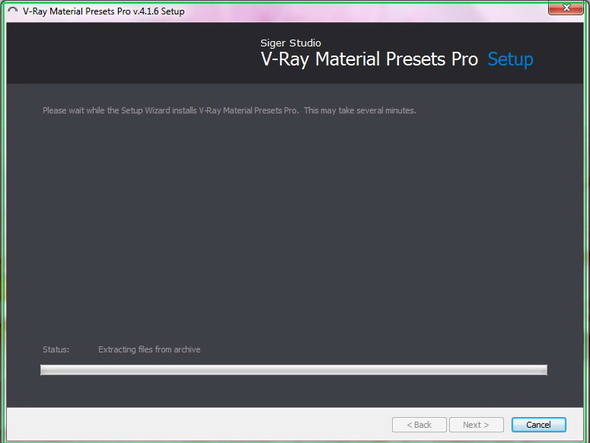Image resolution: width=590 pixels, height=443 pixels.
Task: Click the 'Siger Studio' text in header
Action: click(290, 43)
